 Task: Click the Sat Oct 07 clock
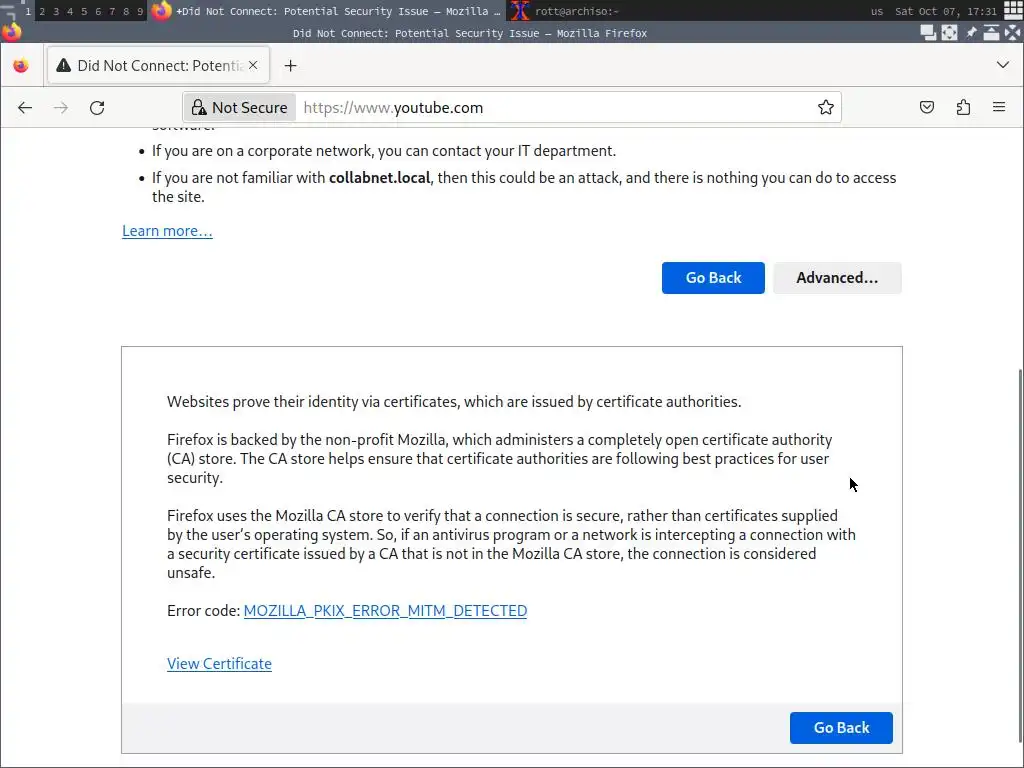(x=946, y=11)
